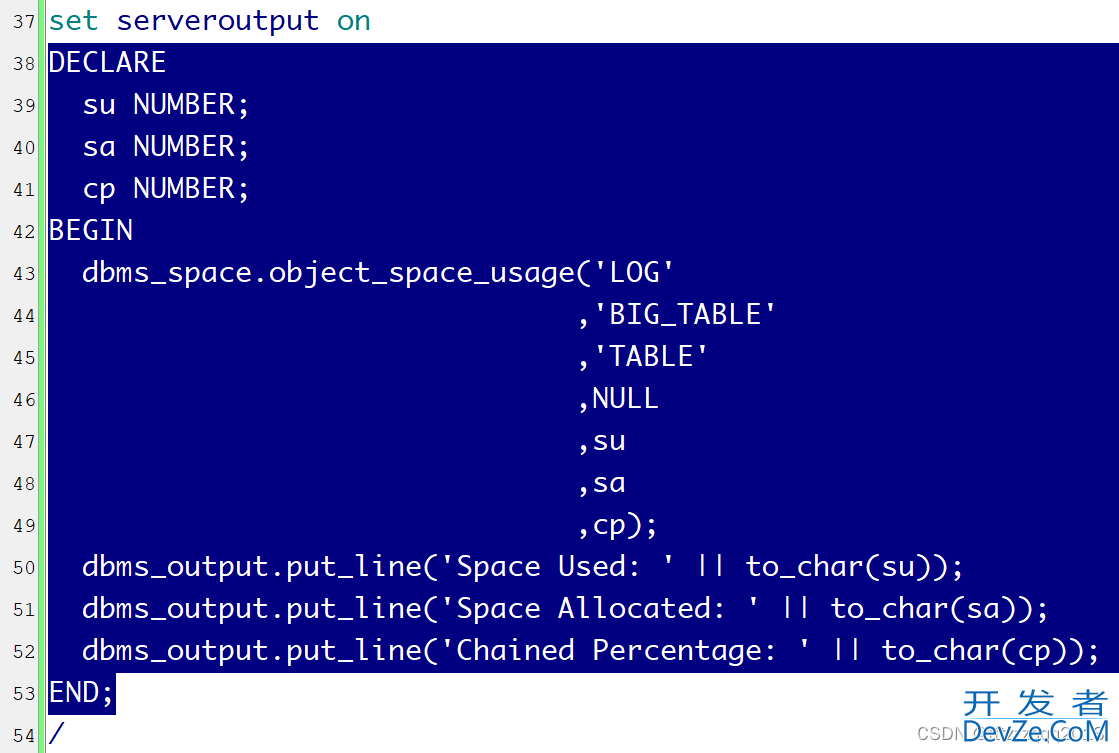
Task: Click the 'Space Used: ' output line
Action: coord(522,567)
